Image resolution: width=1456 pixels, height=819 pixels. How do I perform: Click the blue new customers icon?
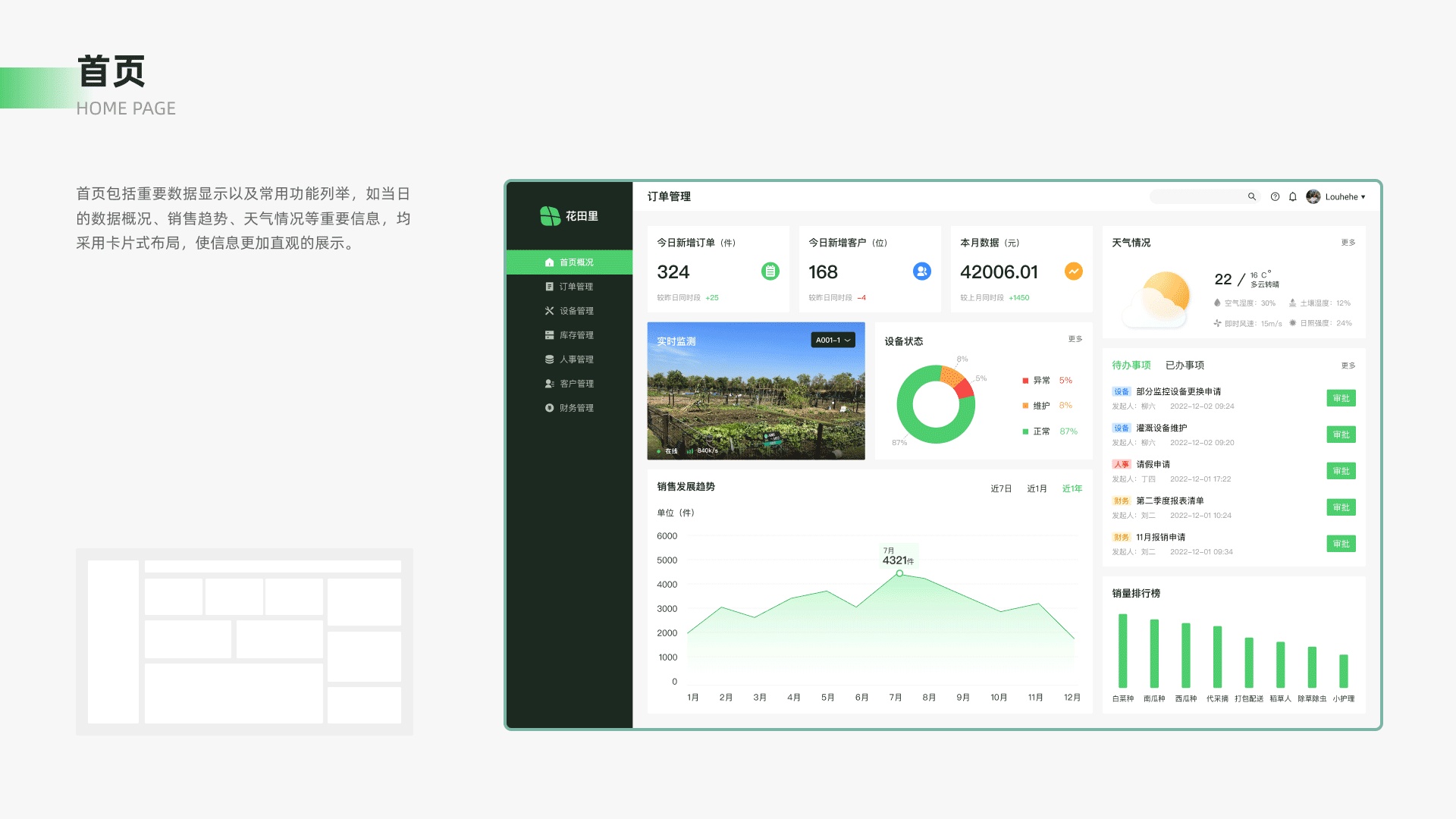[921, 271]
